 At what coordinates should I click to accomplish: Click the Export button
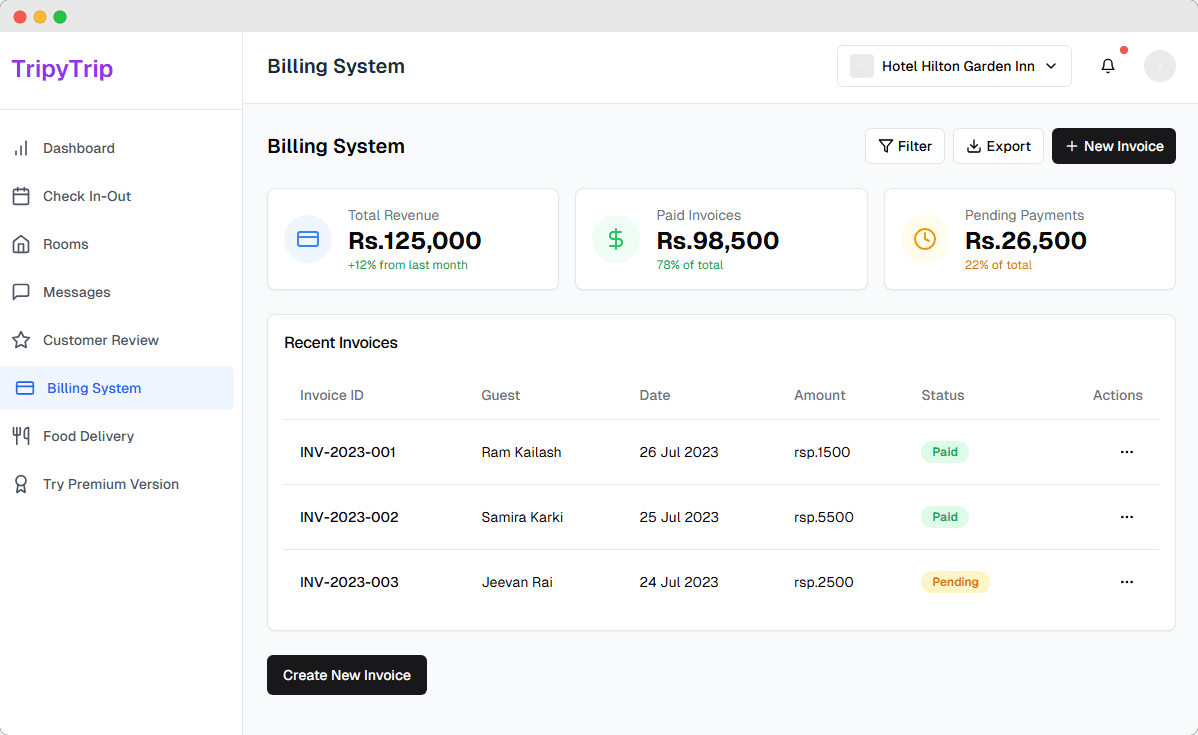click(998, 146)
